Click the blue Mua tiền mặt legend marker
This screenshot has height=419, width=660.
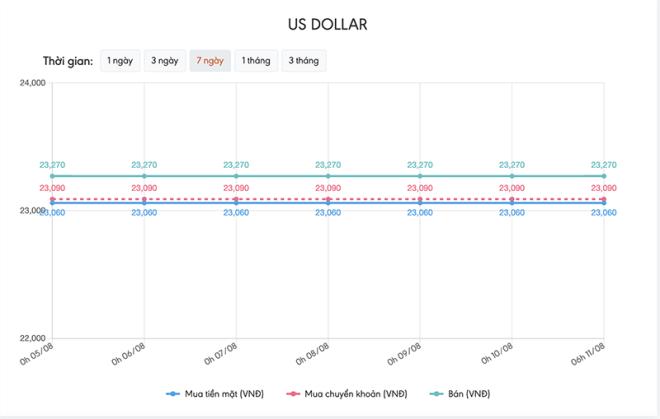coord(174,393)
